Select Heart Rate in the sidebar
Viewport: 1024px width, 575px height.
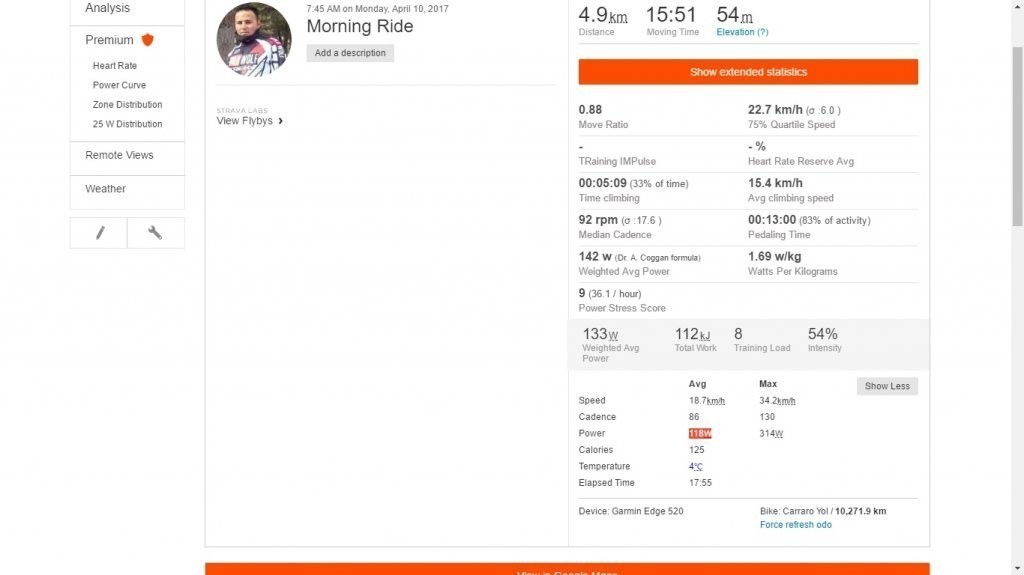click(x=115, y=66)
